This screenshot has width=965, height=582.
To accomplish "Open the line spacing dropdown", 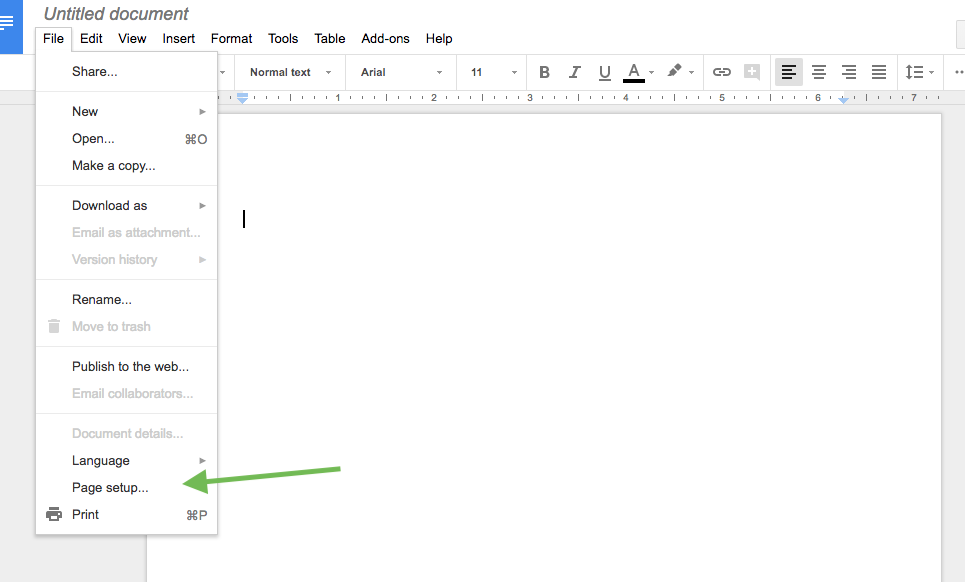I will [919, 72].
